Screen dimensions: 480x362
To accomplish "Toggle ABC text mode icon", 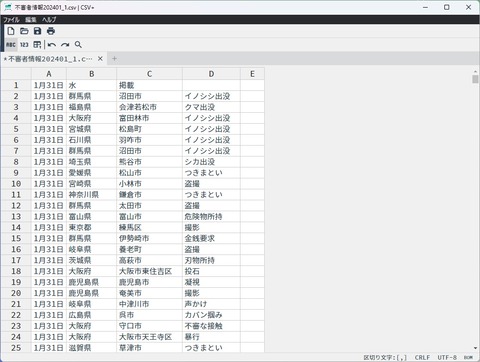I will pyautogui.click(x=11, y=45).
